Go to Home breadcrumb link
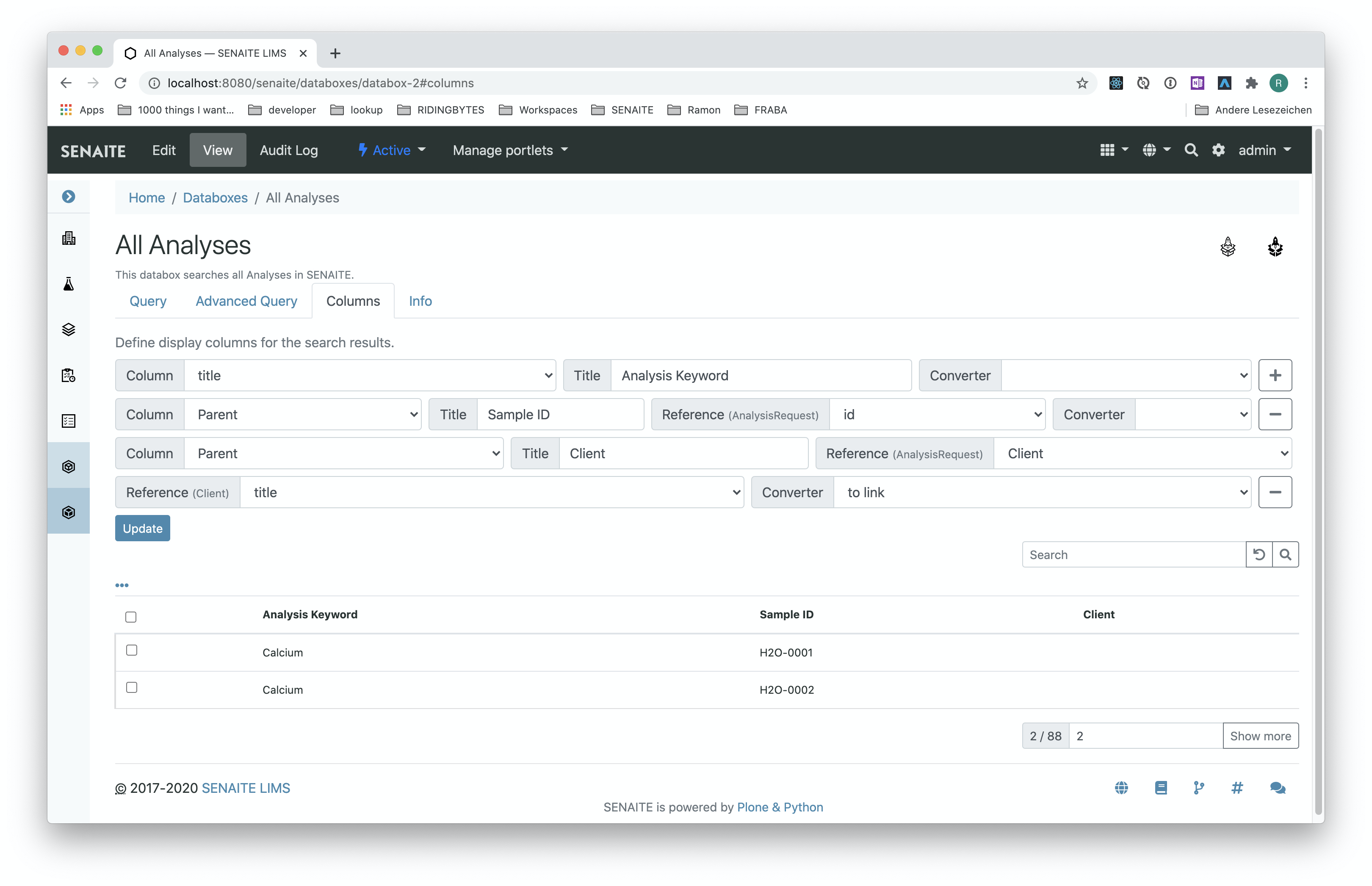 pyautogui.click(x=147, y=197)
